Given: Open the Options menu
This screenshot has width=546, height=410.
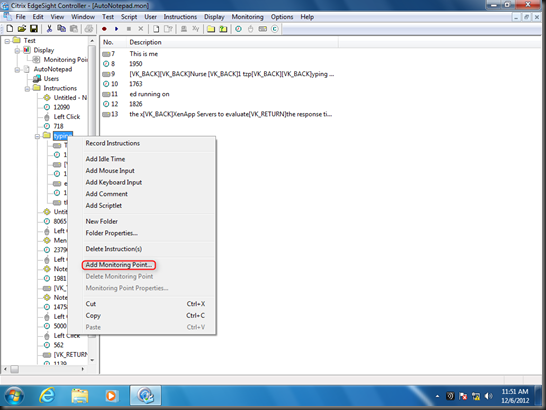Looking at the screenshot, I should [282, 17].
